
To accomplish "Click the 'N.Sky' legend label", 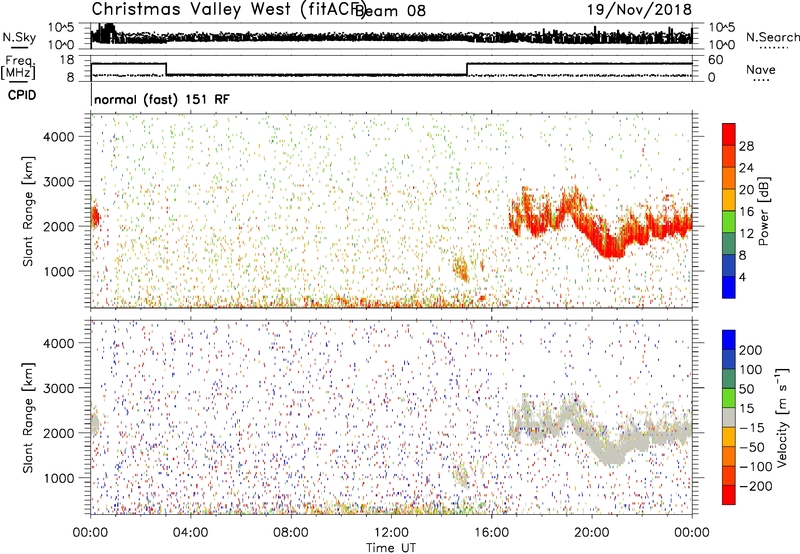I will (19, 37).
